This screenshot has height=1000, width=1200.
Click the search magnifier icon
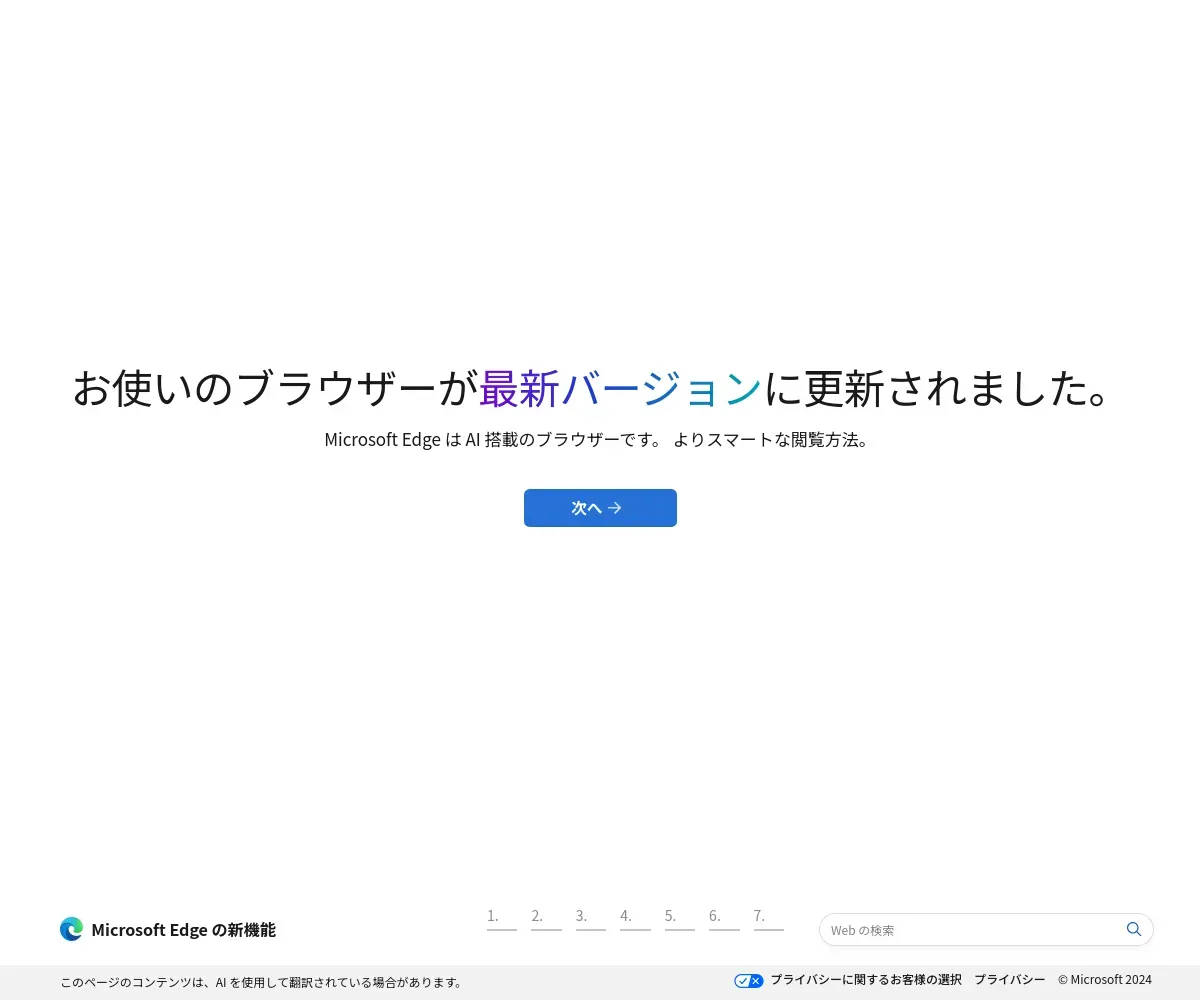point(1134,929)
